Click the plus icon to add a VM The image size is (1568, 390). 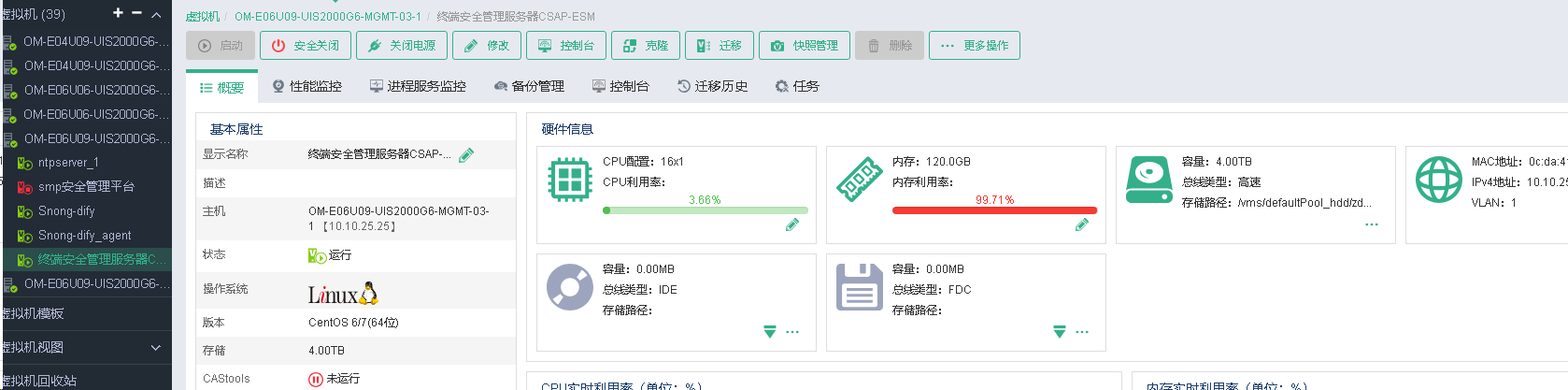[118, 13]
